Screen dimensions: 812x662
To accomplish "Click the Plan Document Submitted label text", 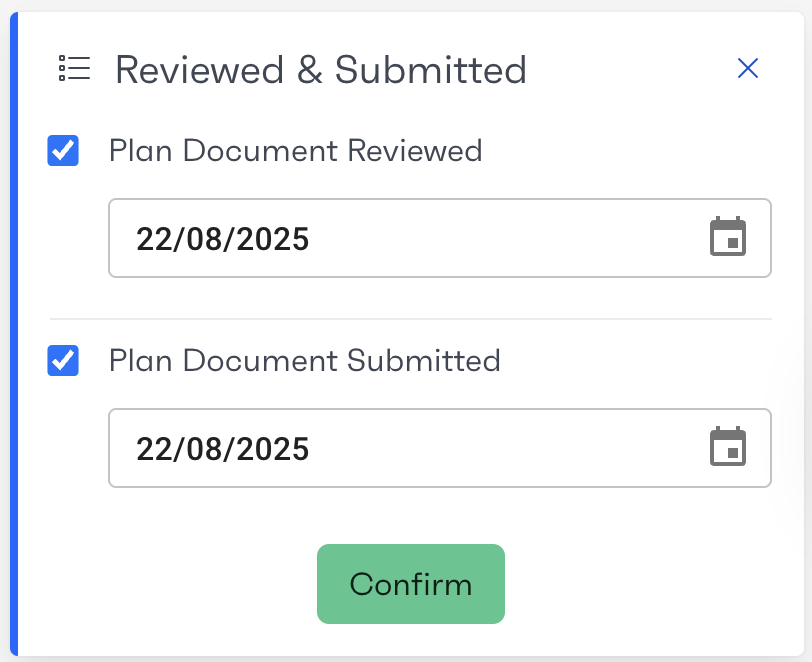I will 304,360.
